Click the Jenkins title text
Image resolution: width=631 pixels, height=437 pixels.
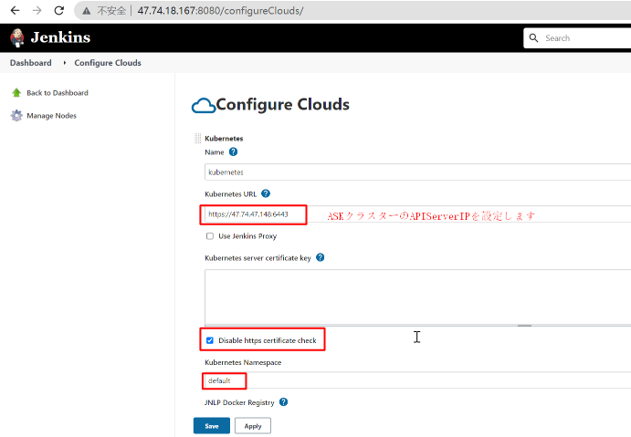(x=60, y=37)
